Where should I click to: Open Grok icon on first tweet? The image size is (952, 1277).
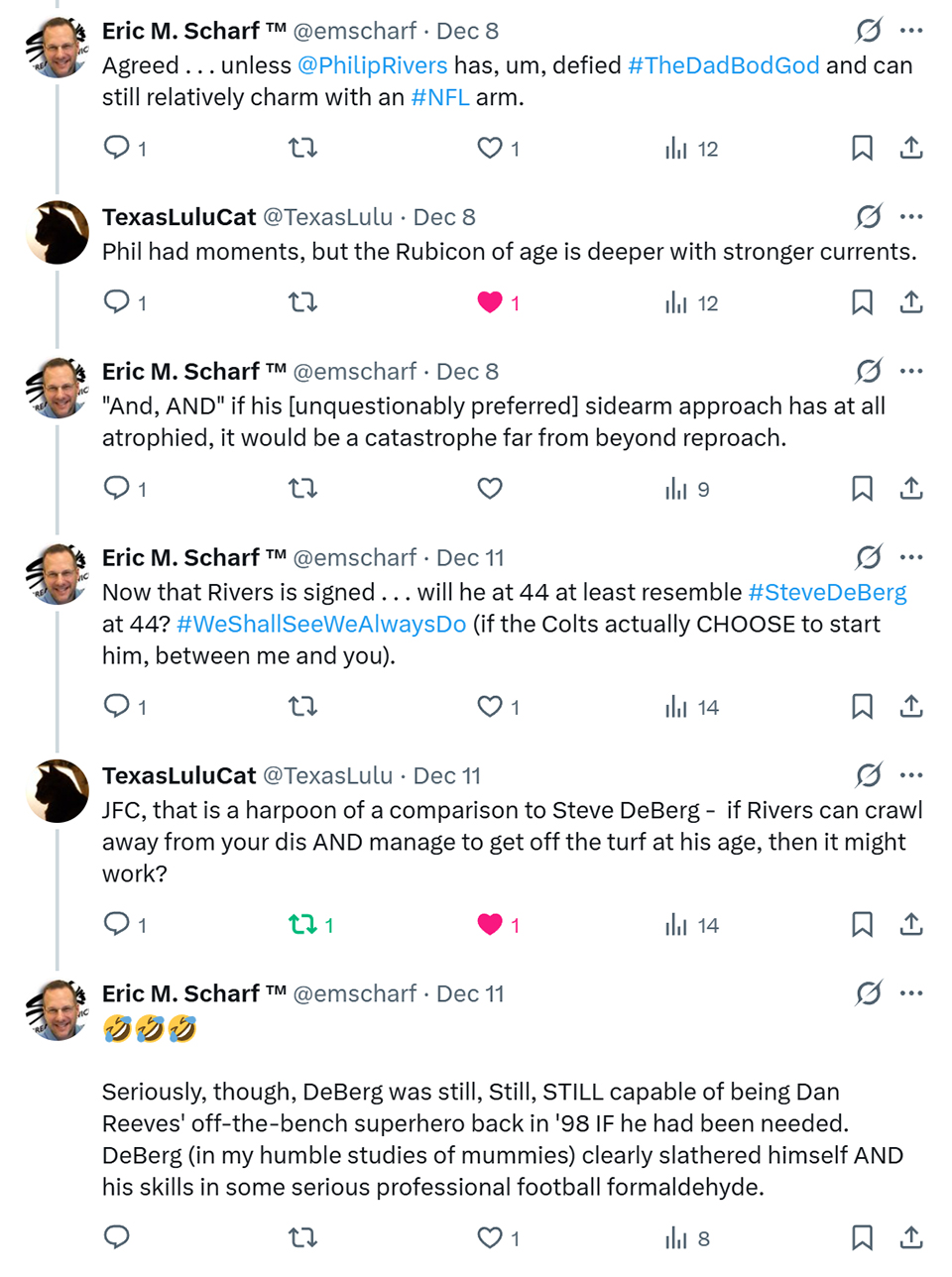click(869, 31)
